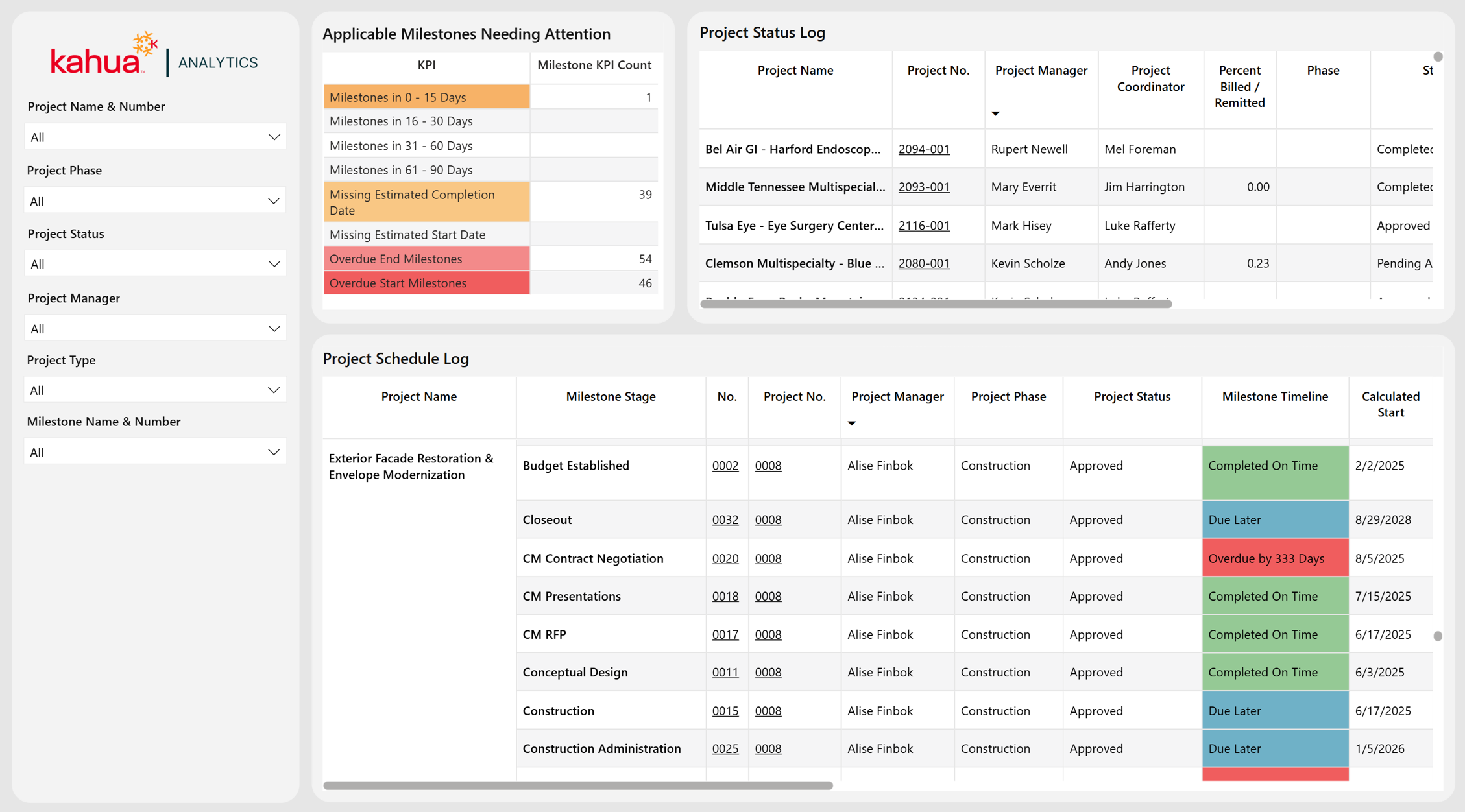Screen dimensions: 1465x812
Task: Toggle sort arrow under Status Log Project Manager
Action: click(995, 113)
